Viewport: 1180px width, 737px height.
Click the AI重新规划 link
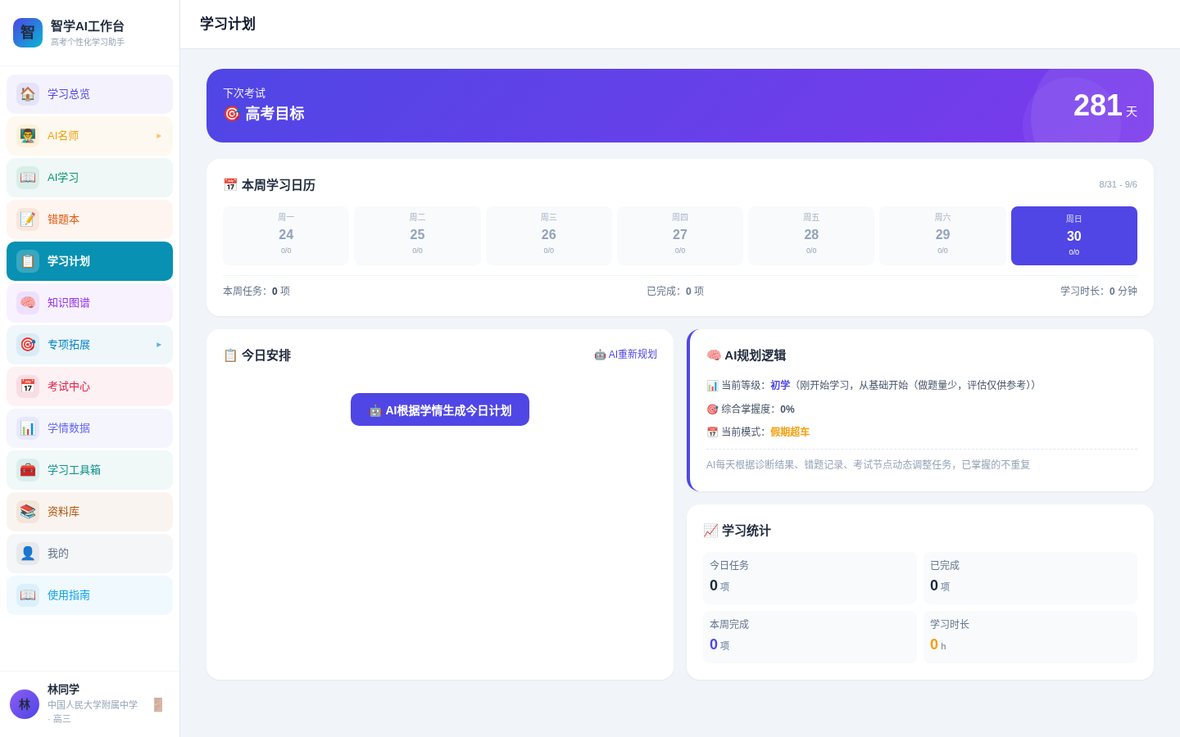pyautogui.click(x=625, y=355)
